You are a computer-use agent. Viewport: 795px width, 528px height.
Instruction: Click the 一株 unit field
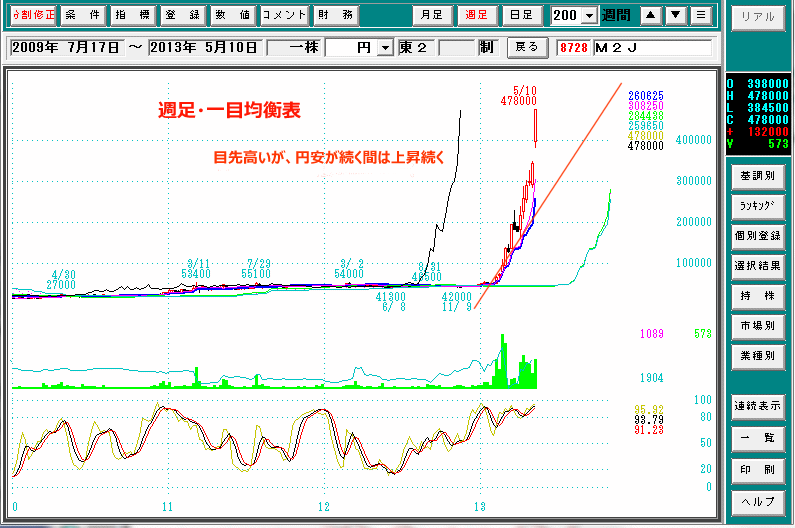294,48
